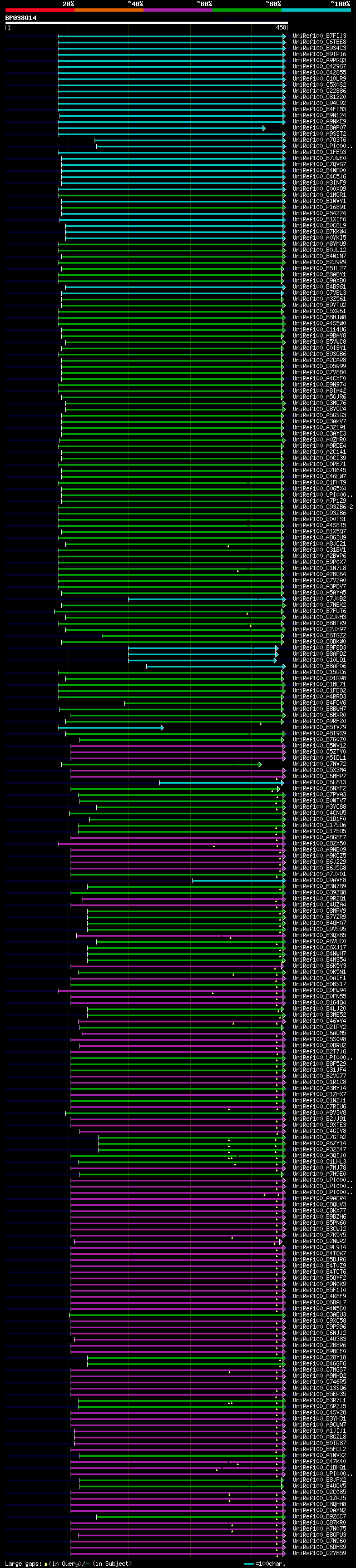Click label UniRef100_P16891
Viewport: 356px width, 1568px height.
(x=319, y=207)
